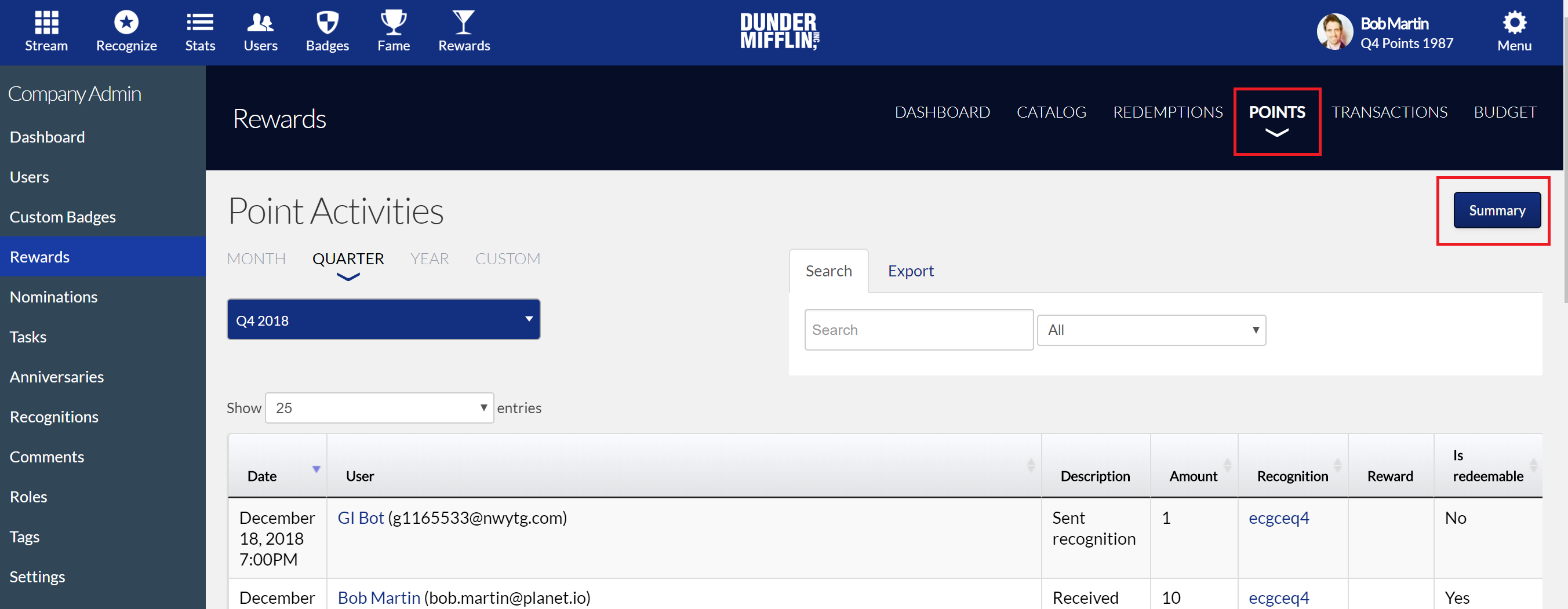
Task: Click the 'December 18, 2018 7:00PM' date cell
Action: (x=277, y=538)
